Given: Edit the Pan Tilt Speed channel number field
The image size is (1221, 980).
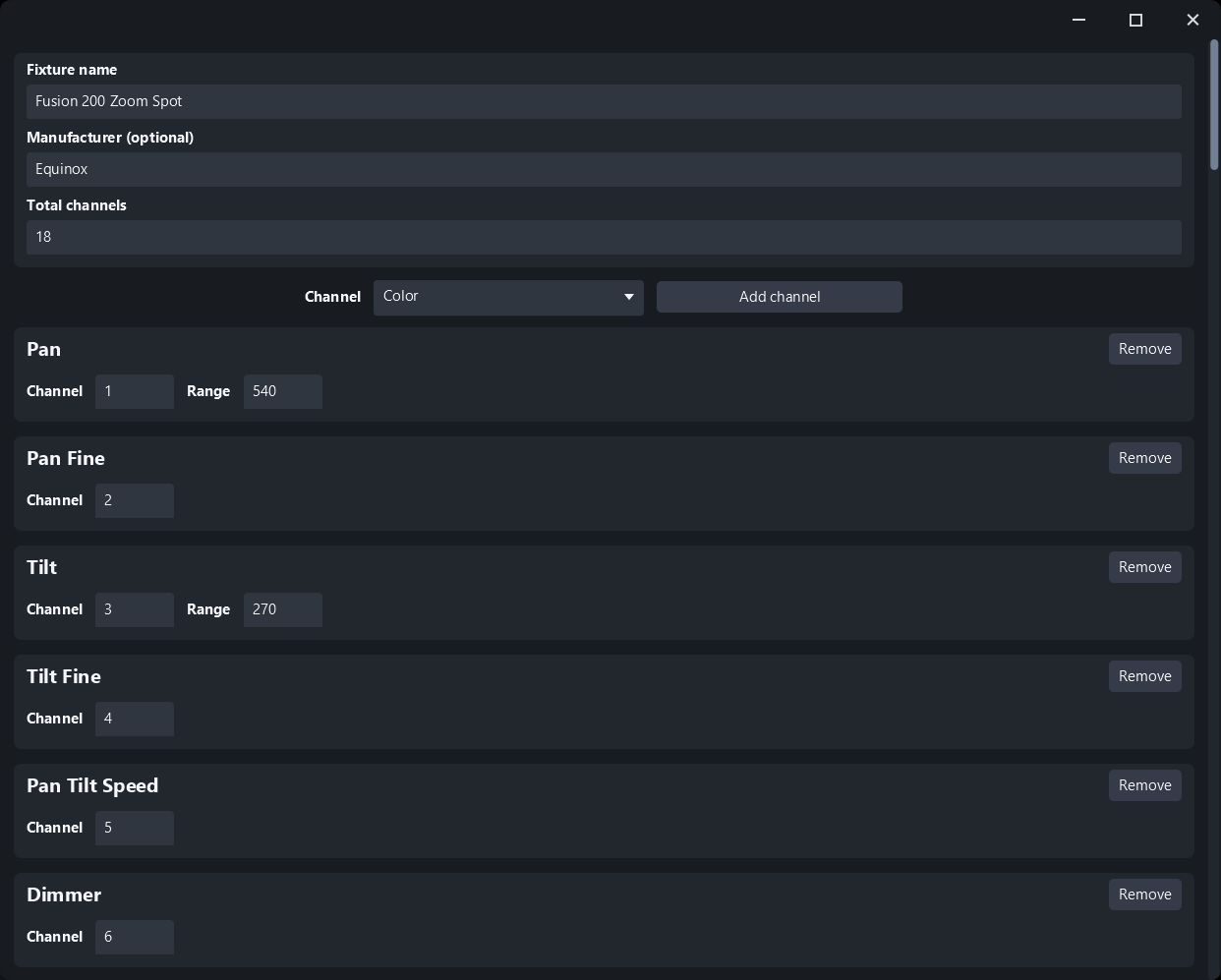Looking at the screenshot, I should [135, 828].
